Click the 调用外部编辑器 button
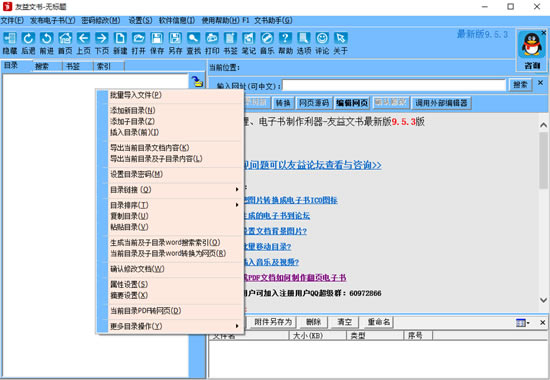Viewport: 550px width, 380px height. 441,103
